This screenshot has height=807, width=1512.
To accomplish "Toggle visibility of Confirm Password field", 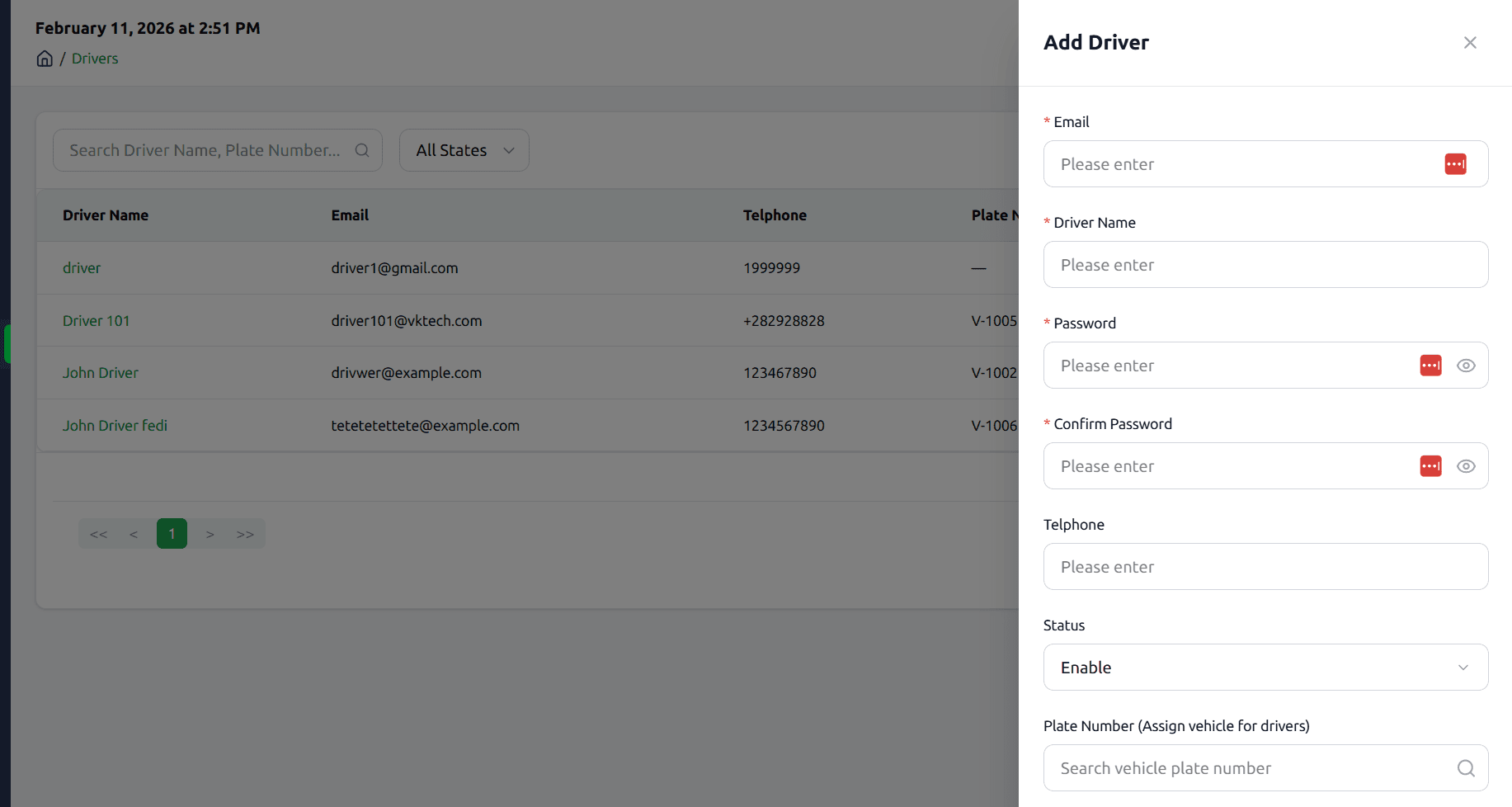I will (x=1465, y=466).
